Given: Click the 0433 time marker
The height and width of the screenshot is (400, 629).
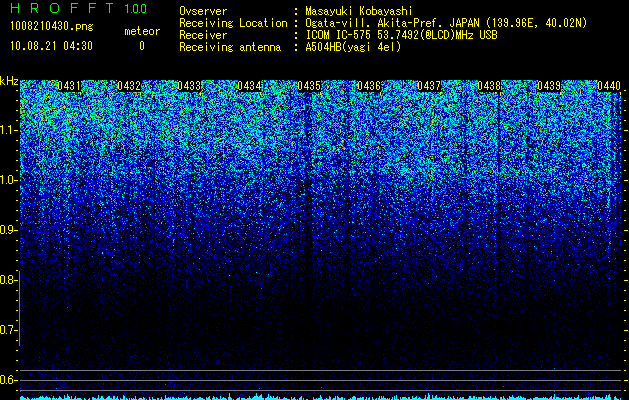Looking at the screenshot, I should pyautogui.click(x=189, y=86).
